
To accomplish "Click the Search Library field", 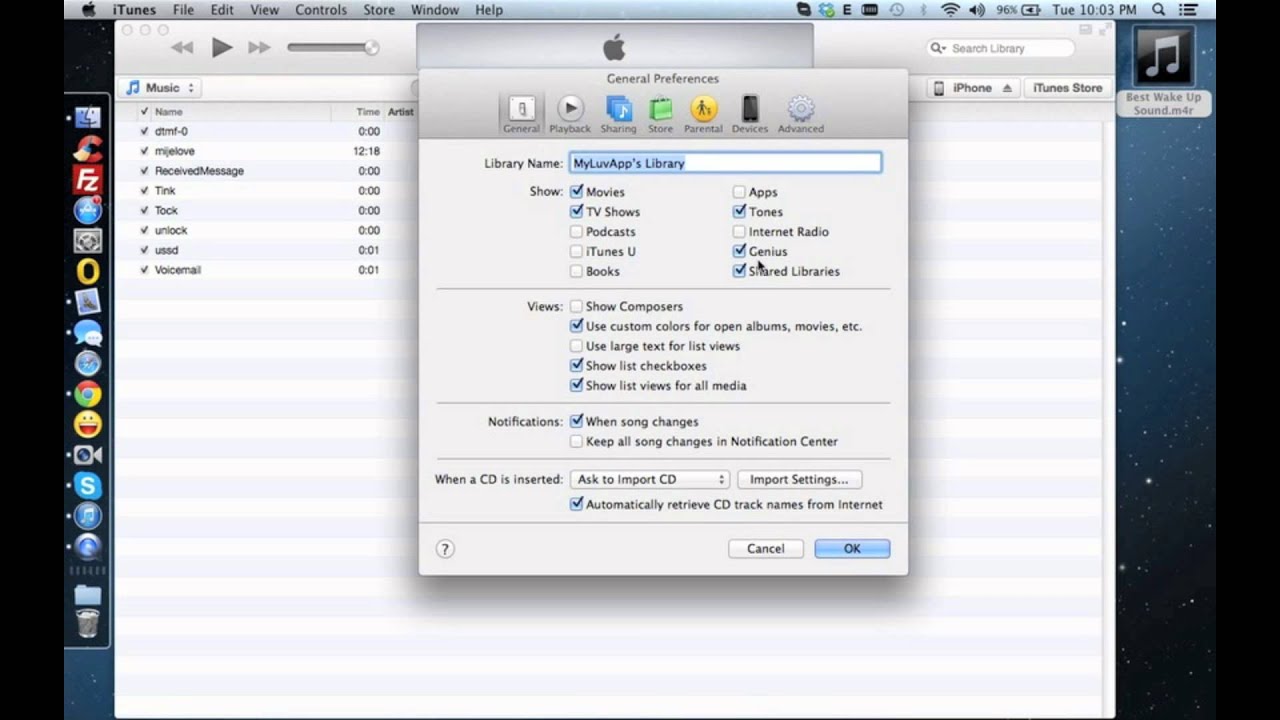I will point(1000,48).
